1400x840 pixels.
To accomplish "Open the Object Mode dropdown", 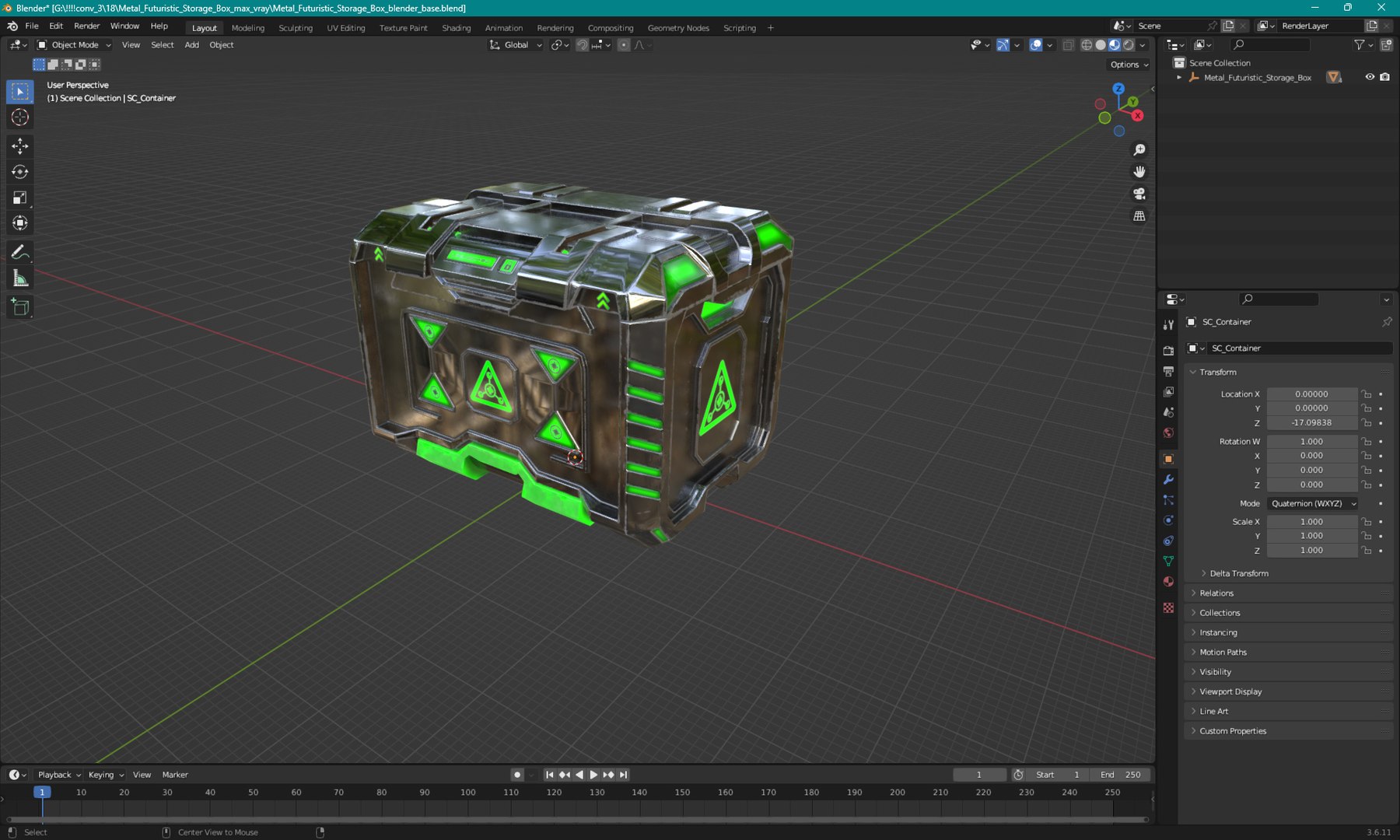I will point(75,45).
